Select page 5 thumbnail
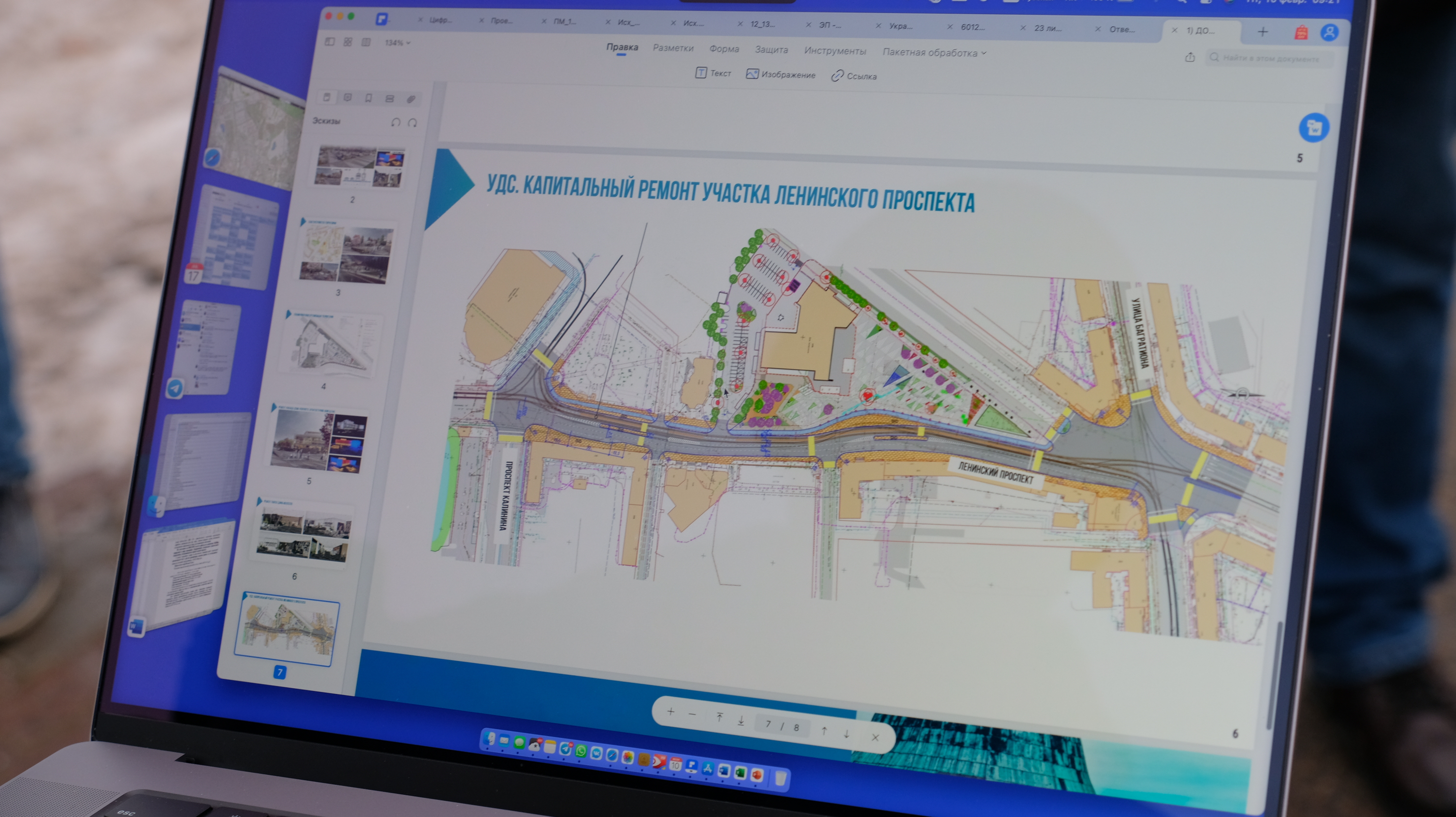The image size is (1456, 817). [320, 441]
